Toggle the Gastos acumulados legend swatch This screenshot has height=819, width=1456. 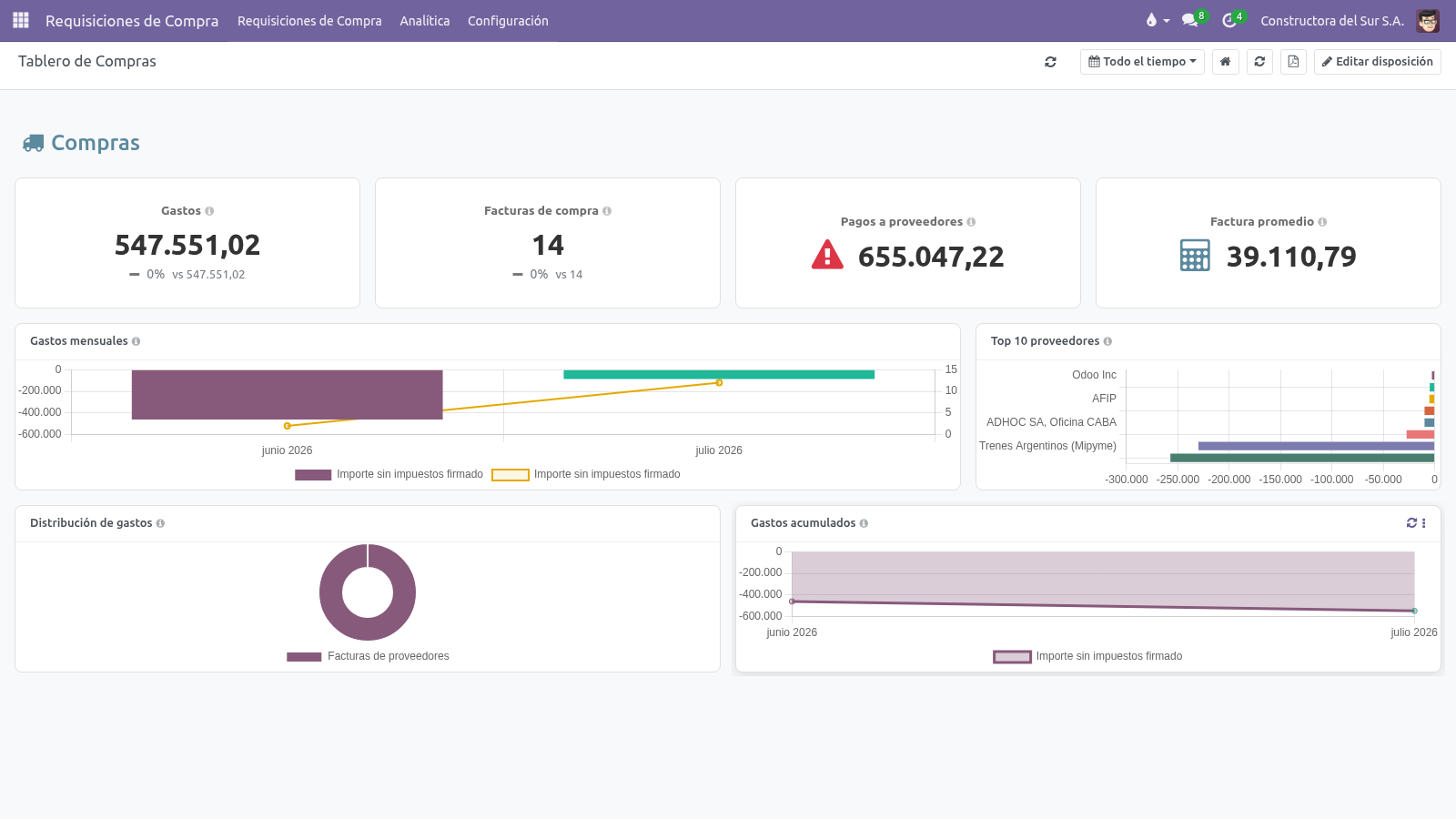[1012, 657]
